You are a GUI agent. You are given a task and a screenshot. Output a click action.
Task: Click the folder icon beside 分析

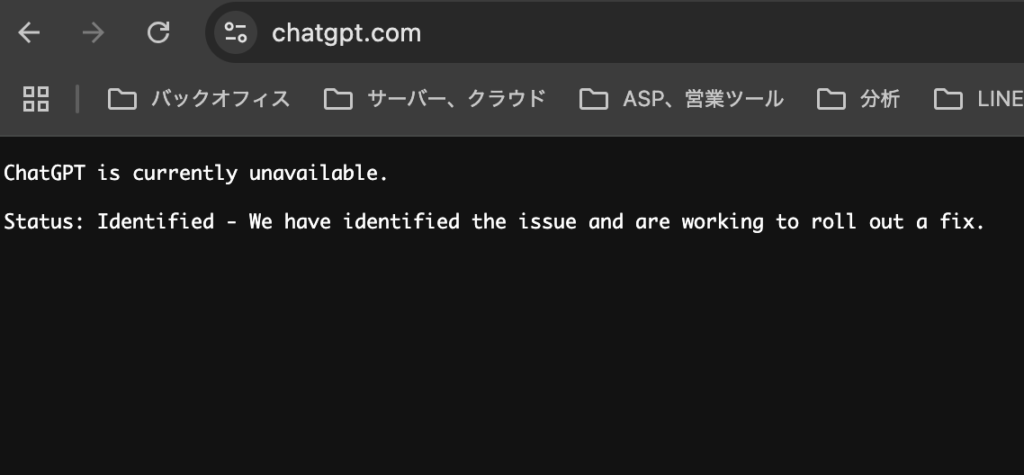click(831, 99)
